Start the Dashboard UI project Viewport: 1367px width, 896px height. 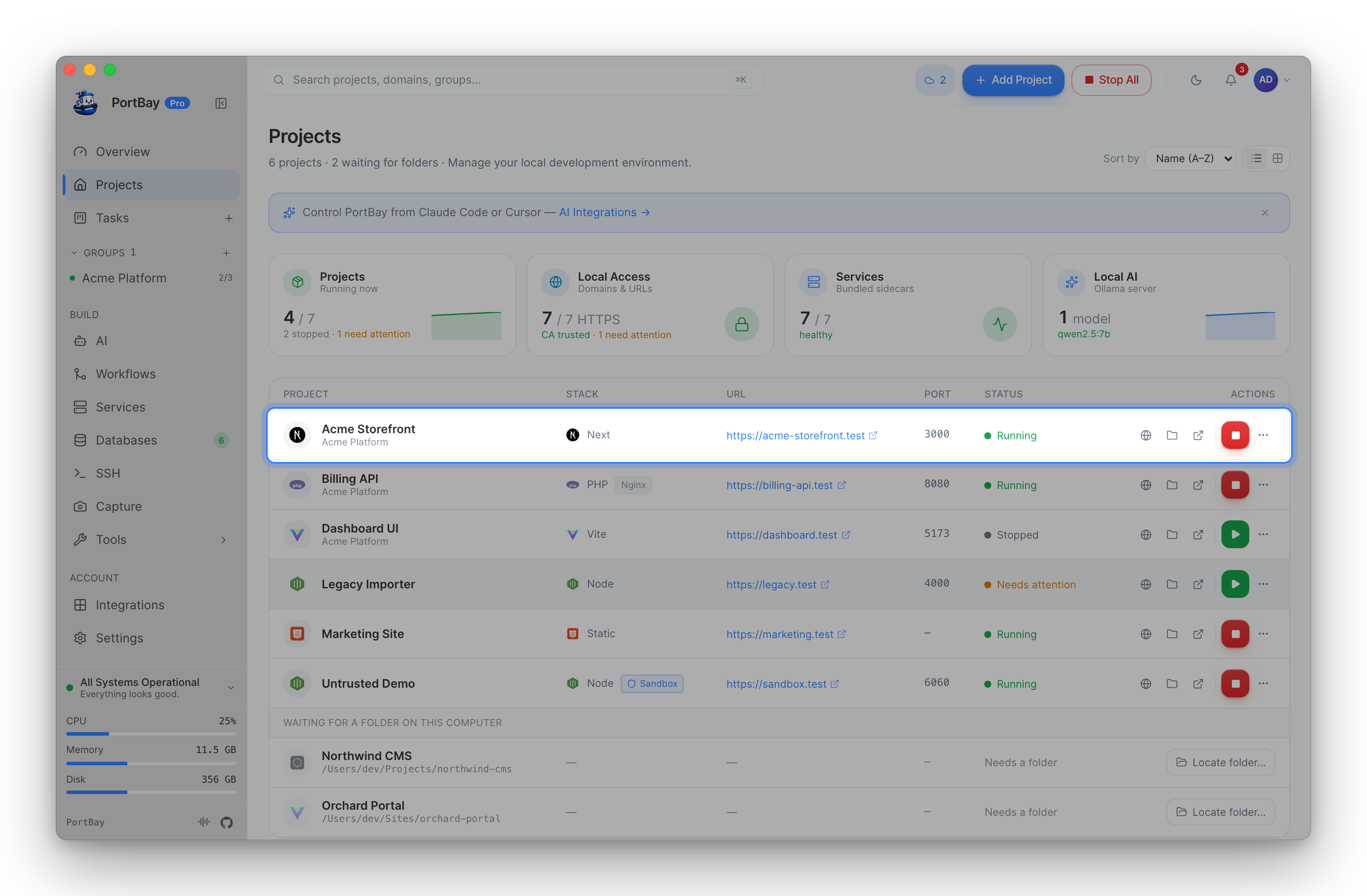[1235, 535]
